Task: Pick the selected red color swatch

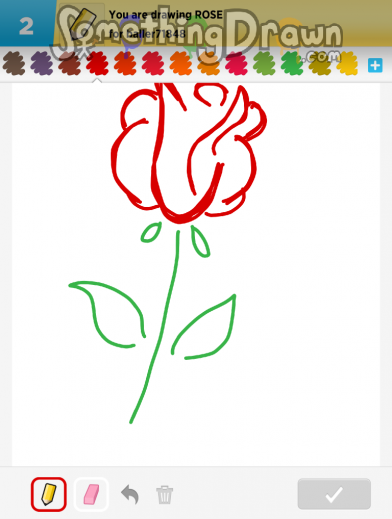Action: [x=97, y=63]
